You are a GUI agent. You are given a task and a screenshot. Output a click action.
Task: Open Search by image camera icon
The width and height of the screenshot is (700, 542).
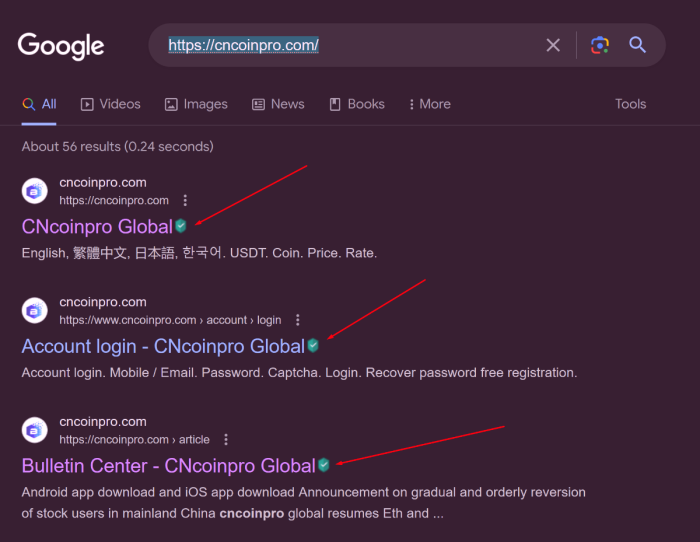pos(600,45)
